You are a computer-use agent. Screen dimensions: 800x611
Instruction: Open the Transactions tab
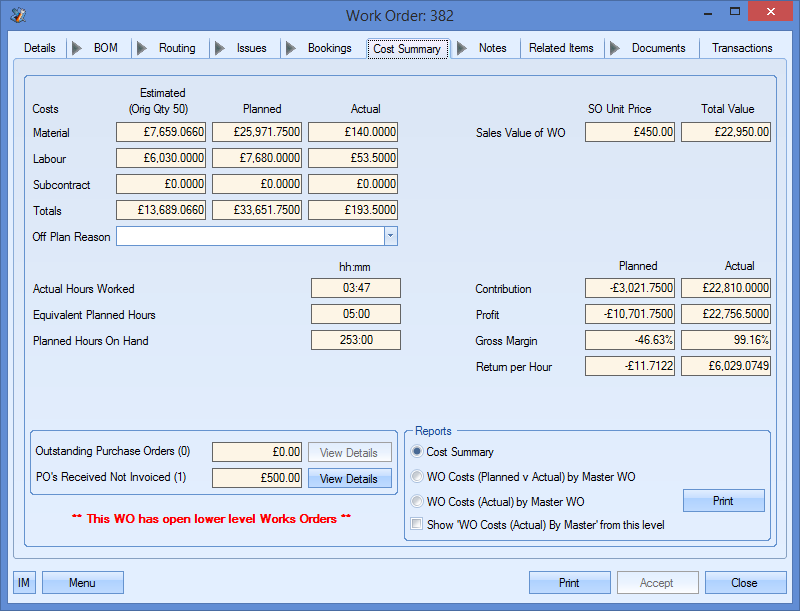(x=741, y=48)
